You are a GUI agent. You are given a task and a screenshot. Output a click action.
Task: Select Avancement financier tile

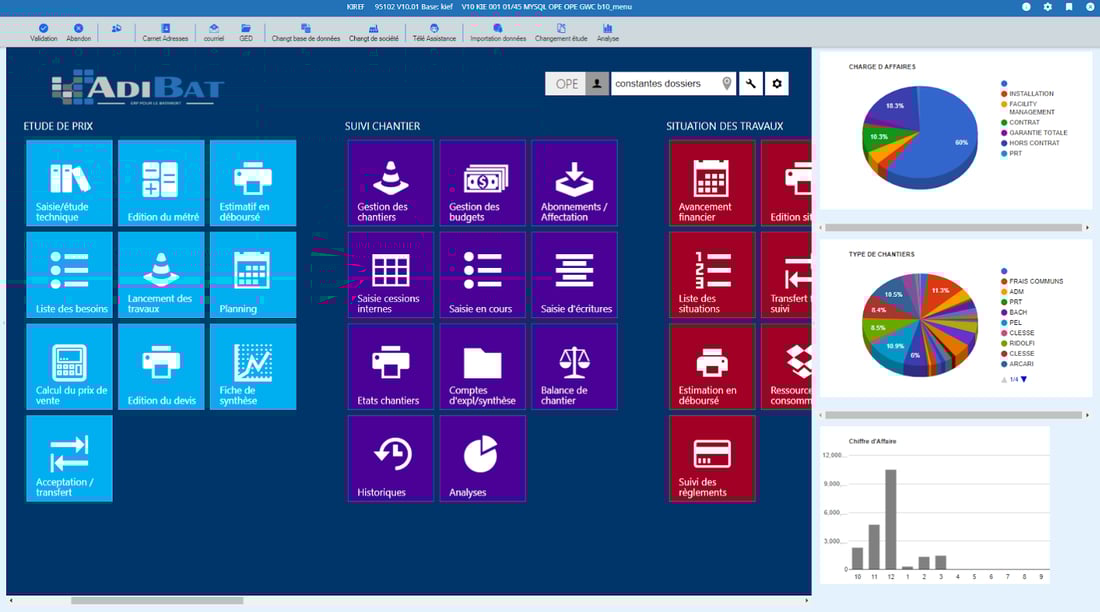tap(711, 182)
